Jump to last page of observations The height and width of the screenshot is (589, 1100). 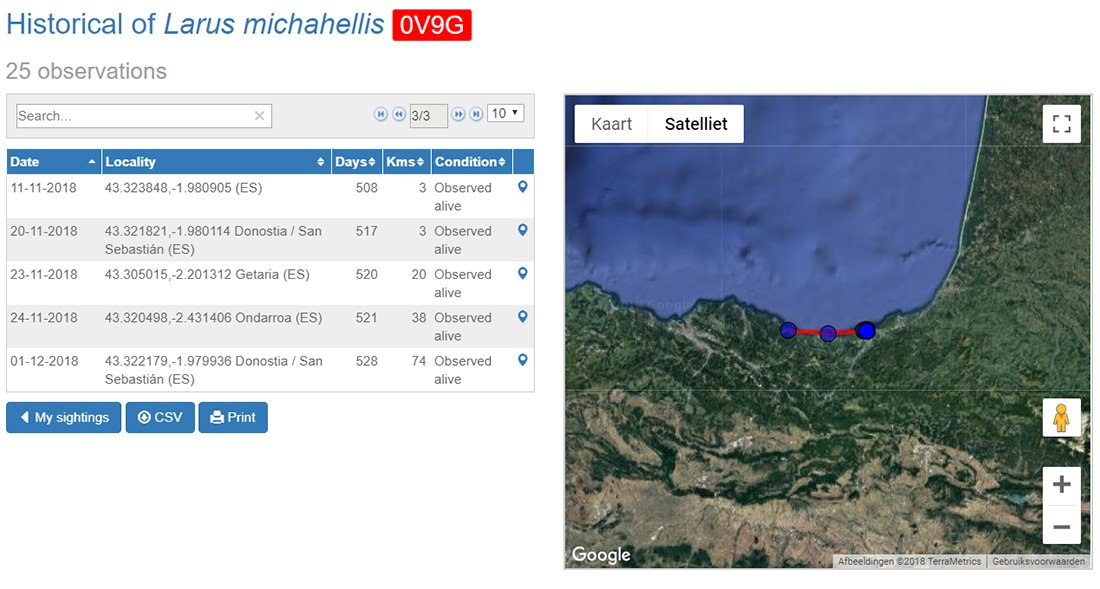tap(476, 115)
